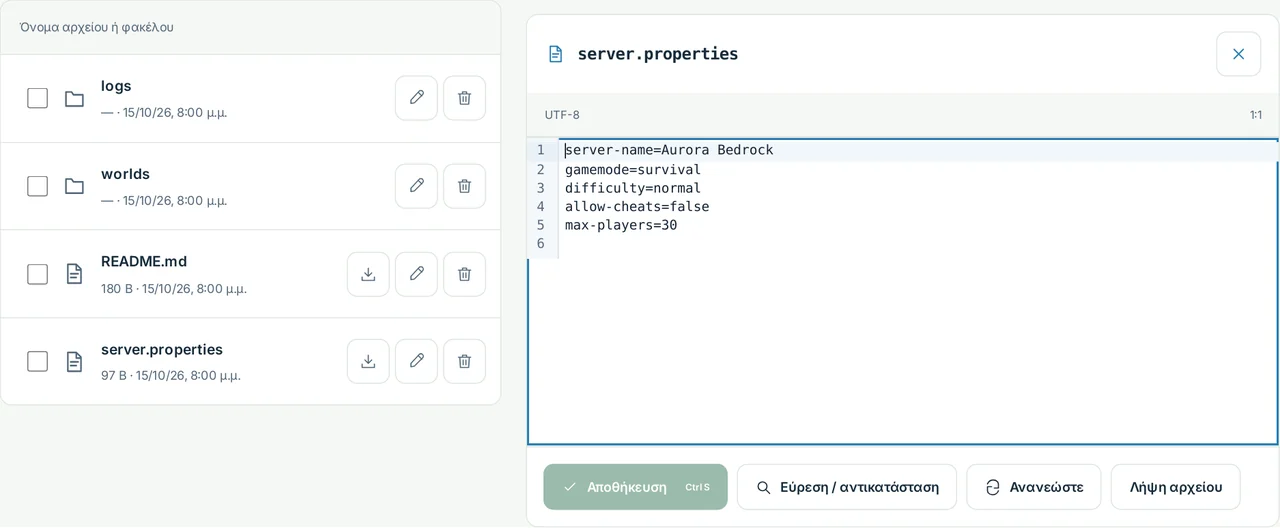Open README.md by its name
Screen dimensions: 1280x528
144,262
